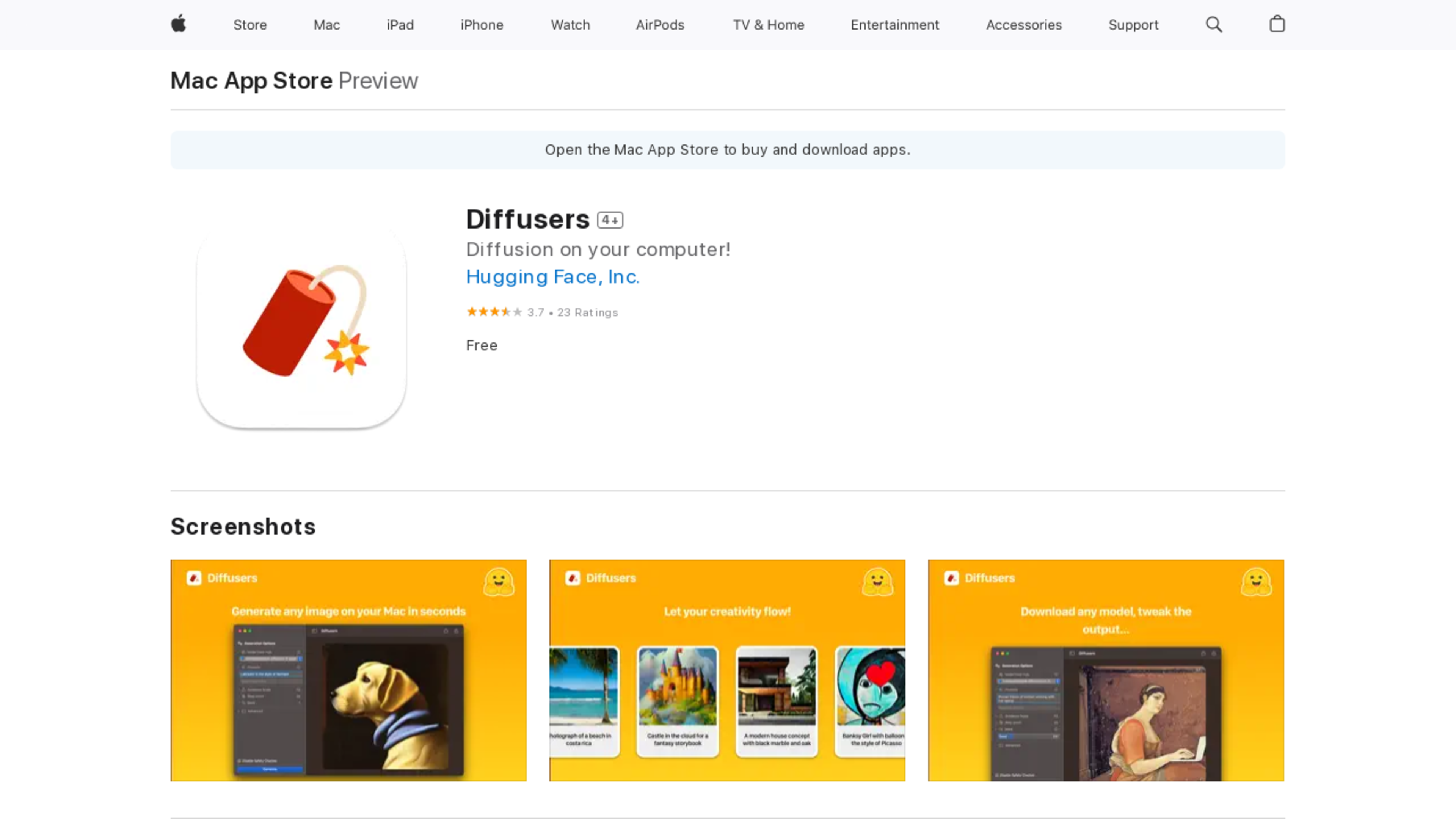
Task: Click Hugging Face emoji in third screenshot
Action: click(x=1256, y=582)
